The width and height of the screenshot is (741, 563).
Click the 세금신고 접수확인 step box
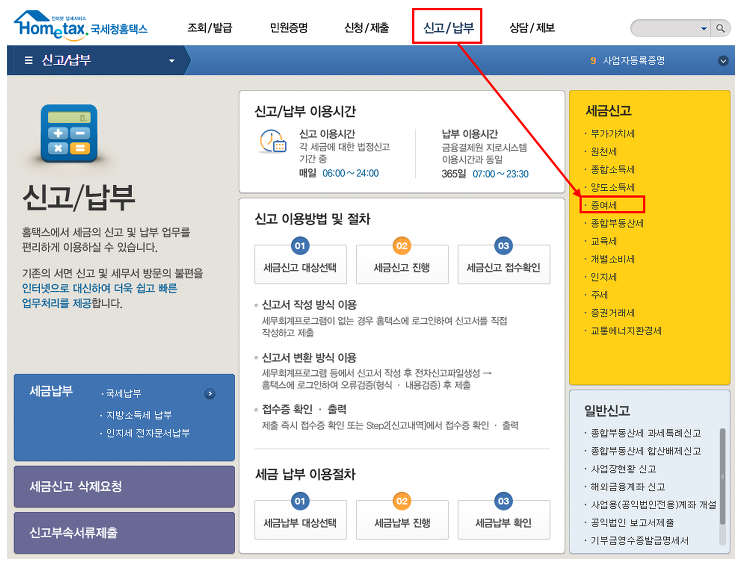click(504, 265)
